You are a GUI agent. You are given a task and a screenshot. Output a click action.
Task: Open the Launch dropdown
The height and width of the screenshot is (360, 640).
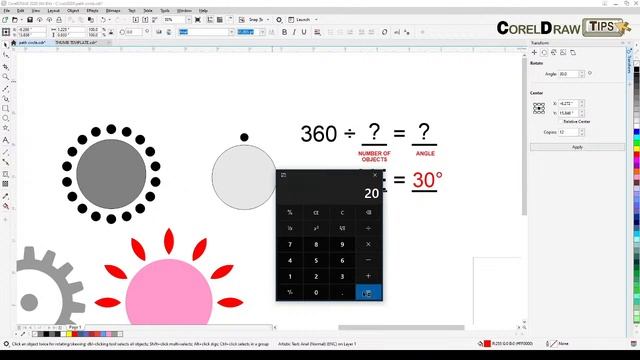point(316,20)
